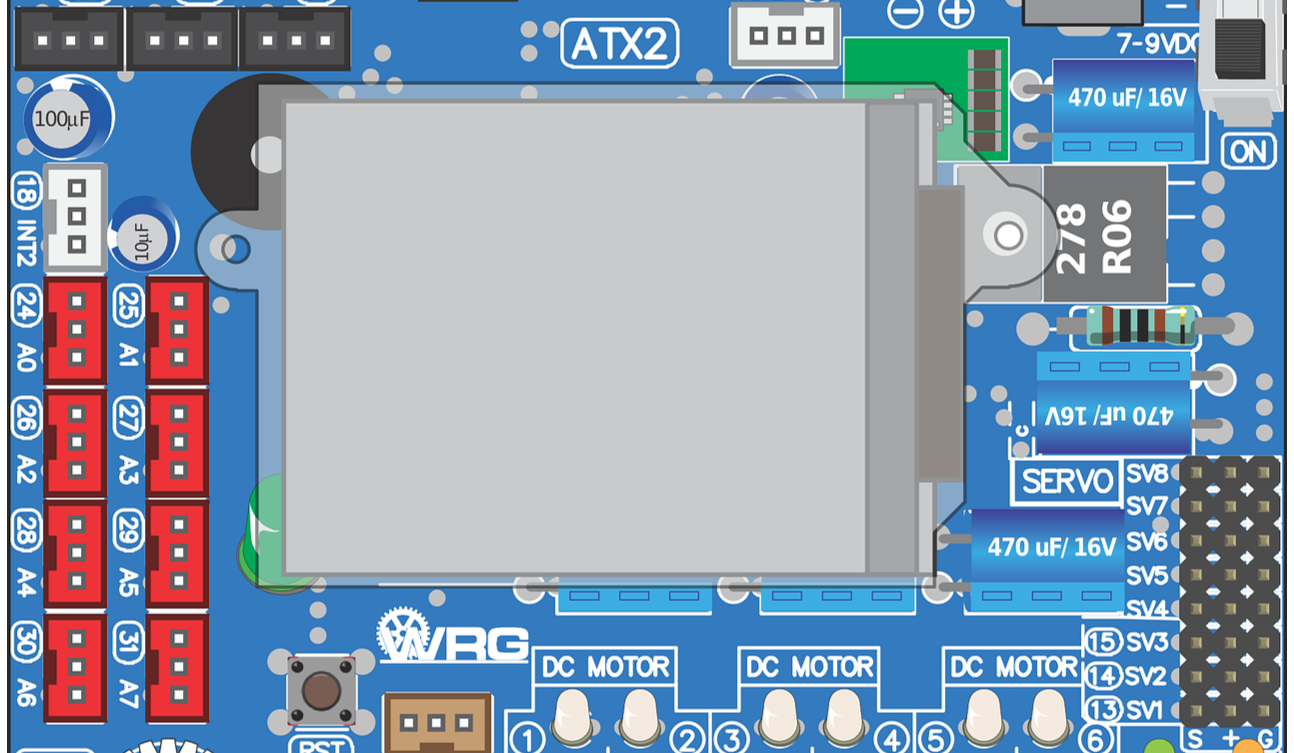Click the SERVO header label
1294x753 pixels.
1067,482
